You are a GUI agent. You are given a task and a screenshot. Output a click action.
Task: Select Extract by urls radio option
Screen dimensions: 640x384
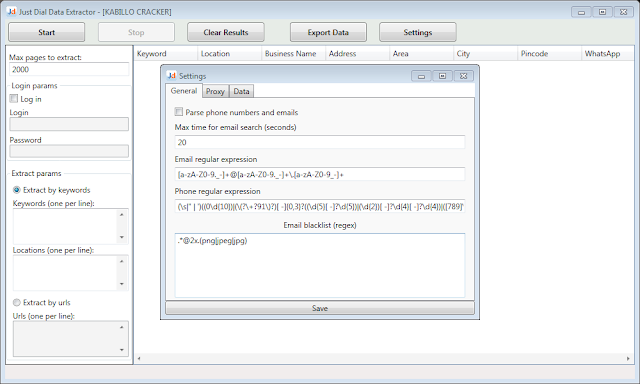click(17, 302)
